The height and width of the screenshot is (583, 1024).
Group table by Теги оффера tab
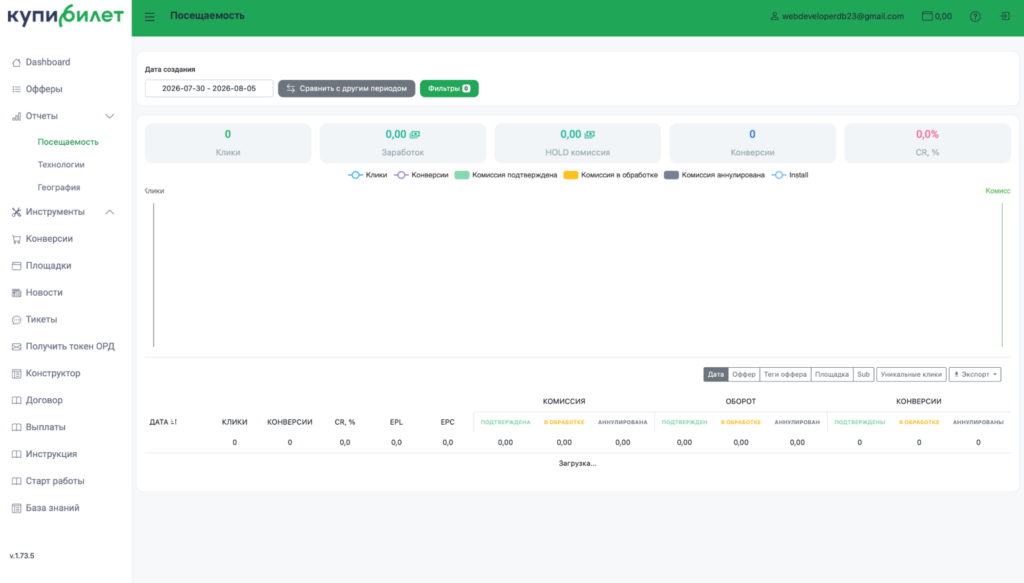[785, 375]
